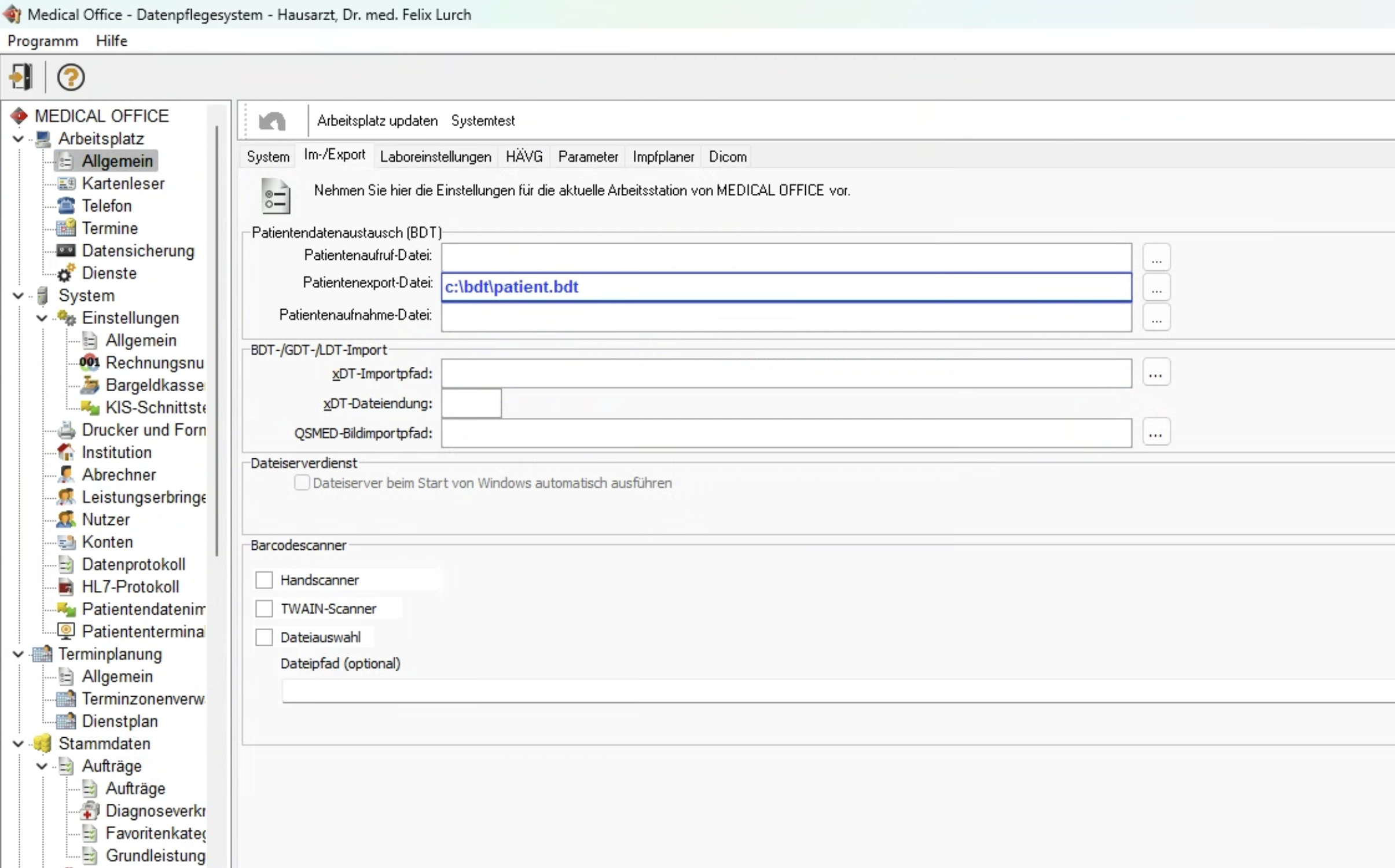Click the Patientenaufruf-Datei input field
The width and height of the screenshot is (1395, 868).
[x=785, y=256]
